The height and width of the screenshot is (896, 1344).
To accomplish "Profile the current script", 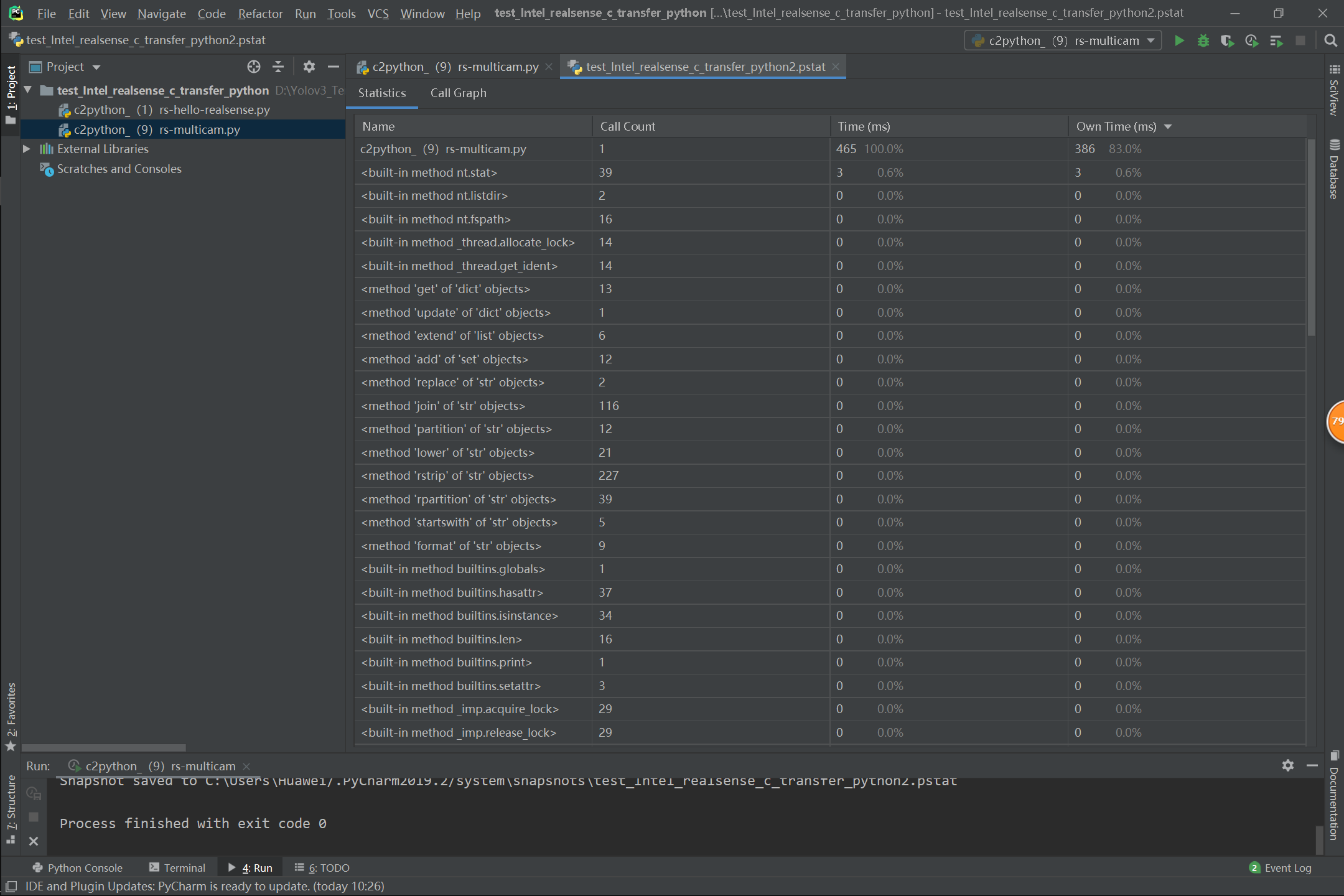I will click(x=1252, y=40).
